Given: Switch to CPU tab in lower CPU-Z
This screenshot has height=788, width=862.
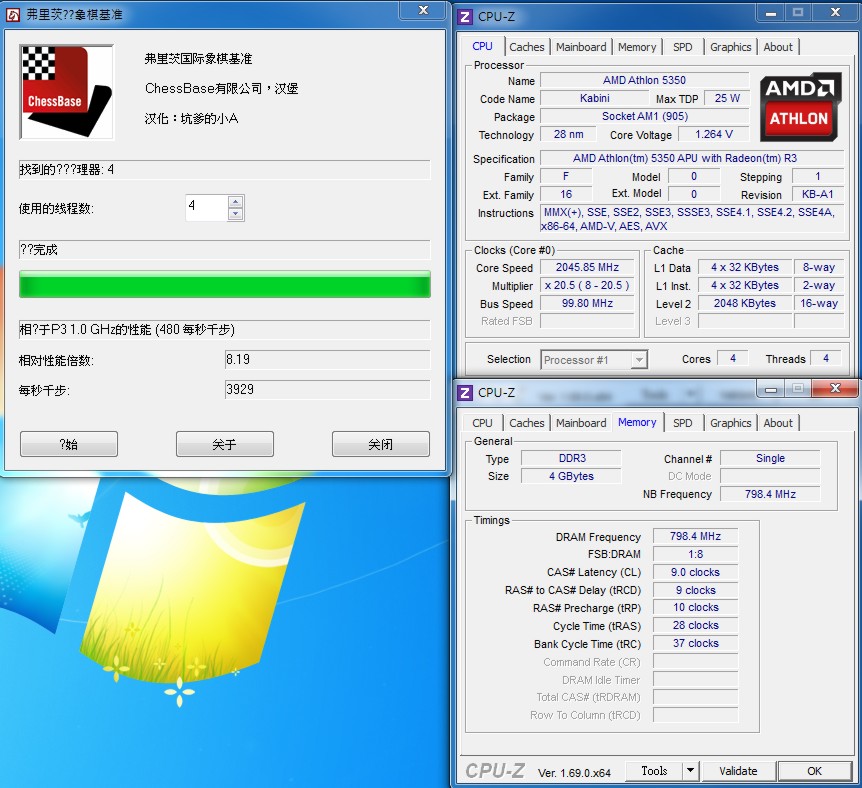Looking at the screenshot, I should coord(482,423).
